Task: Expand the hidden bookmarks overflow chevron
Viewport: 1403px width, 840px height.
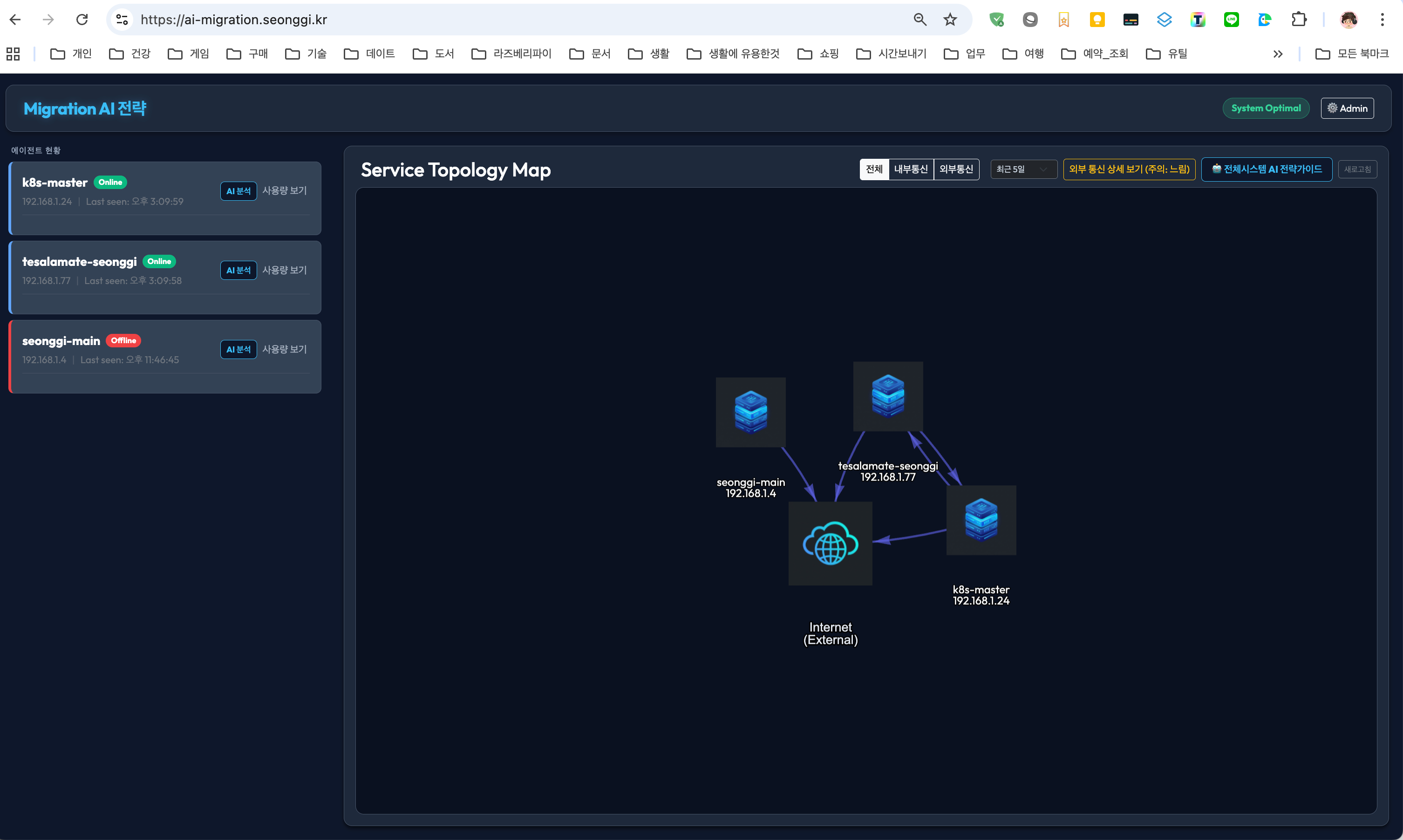Action: point(1277,54)
